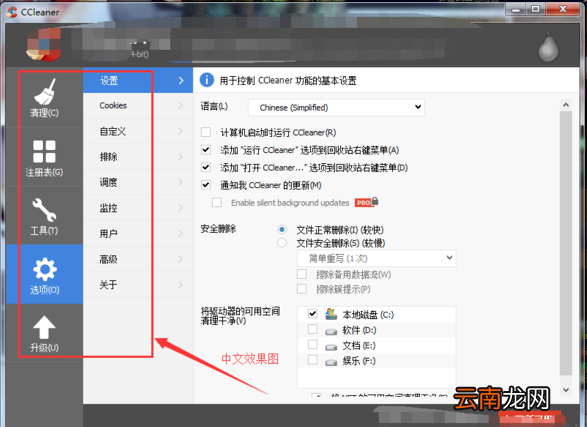Screen dimensions: 587x427
Task: Click the 软件 (D:) drive icon
Action: [x=331, y=331]
